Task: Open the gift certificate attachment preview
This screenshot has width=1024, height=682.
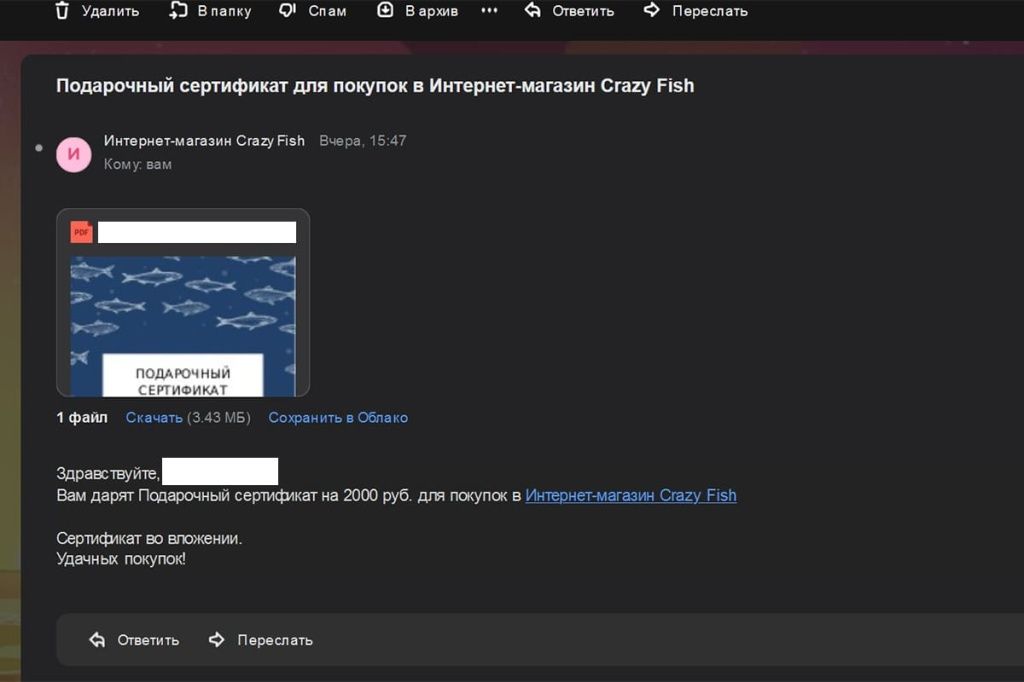Action: point(183,325)
